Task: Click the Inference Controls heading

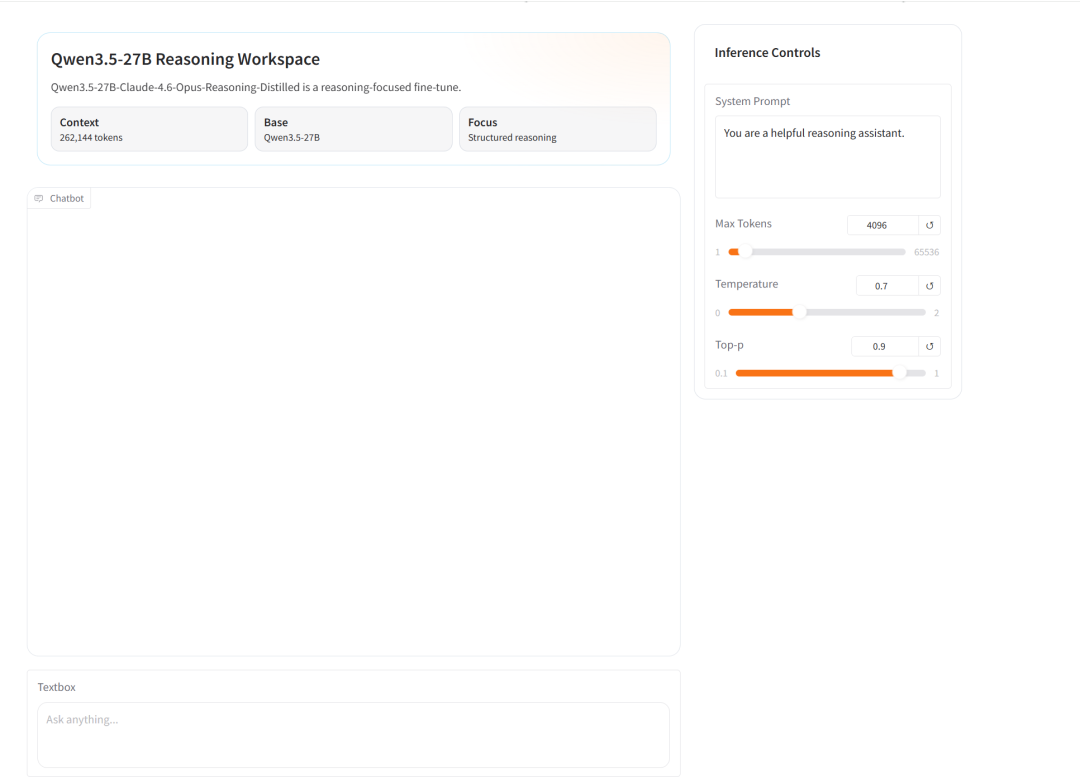Action: click(x=767, y=53)
